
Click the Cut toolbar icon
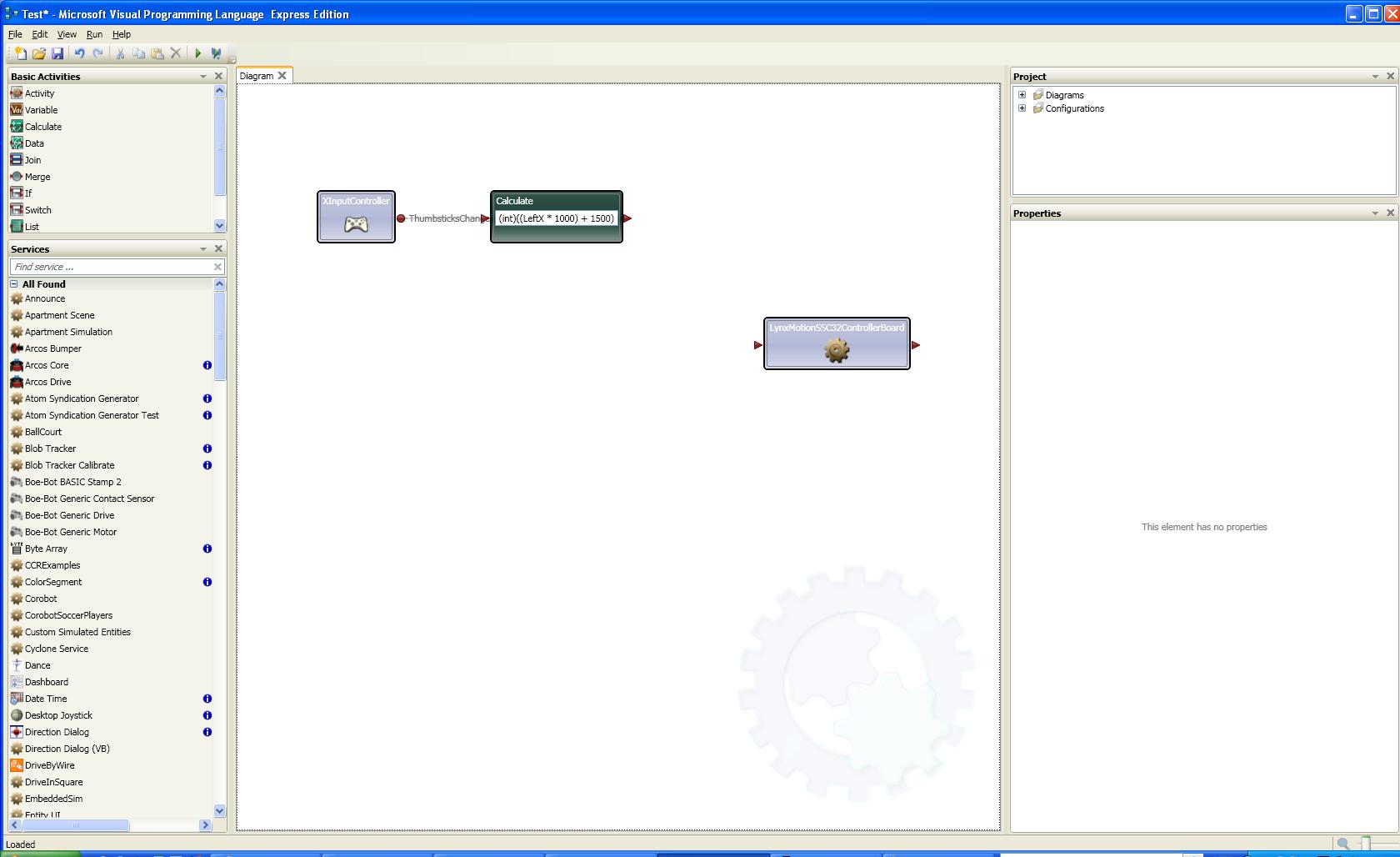[x=120, y=53]
